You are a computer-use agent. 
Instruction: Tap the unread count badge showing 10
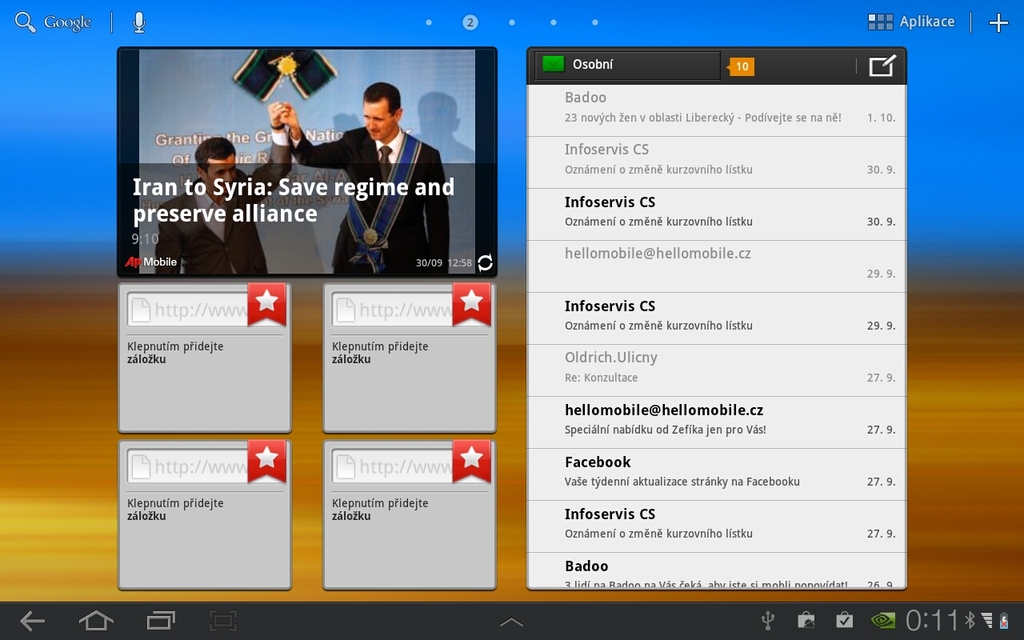click(740, 65)
